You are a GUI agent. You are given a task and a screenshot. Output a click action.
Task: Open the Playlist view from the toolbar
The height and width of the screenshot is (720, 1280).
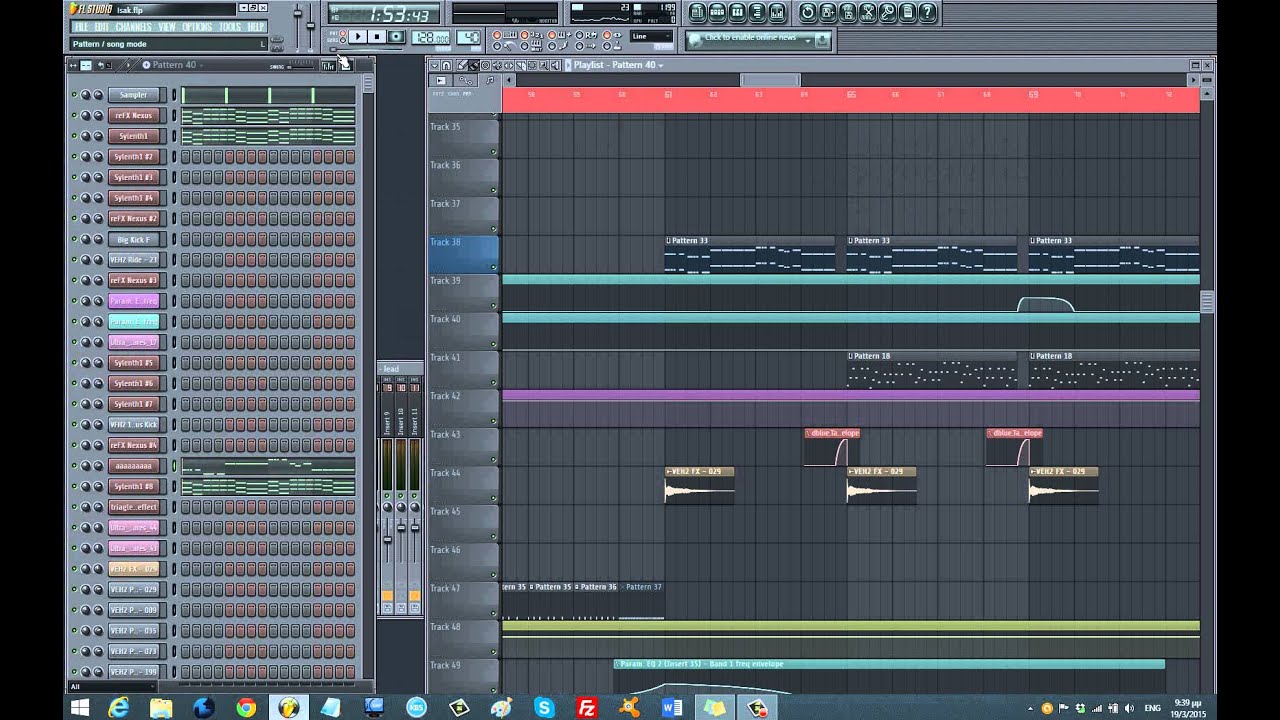point(698,13)
